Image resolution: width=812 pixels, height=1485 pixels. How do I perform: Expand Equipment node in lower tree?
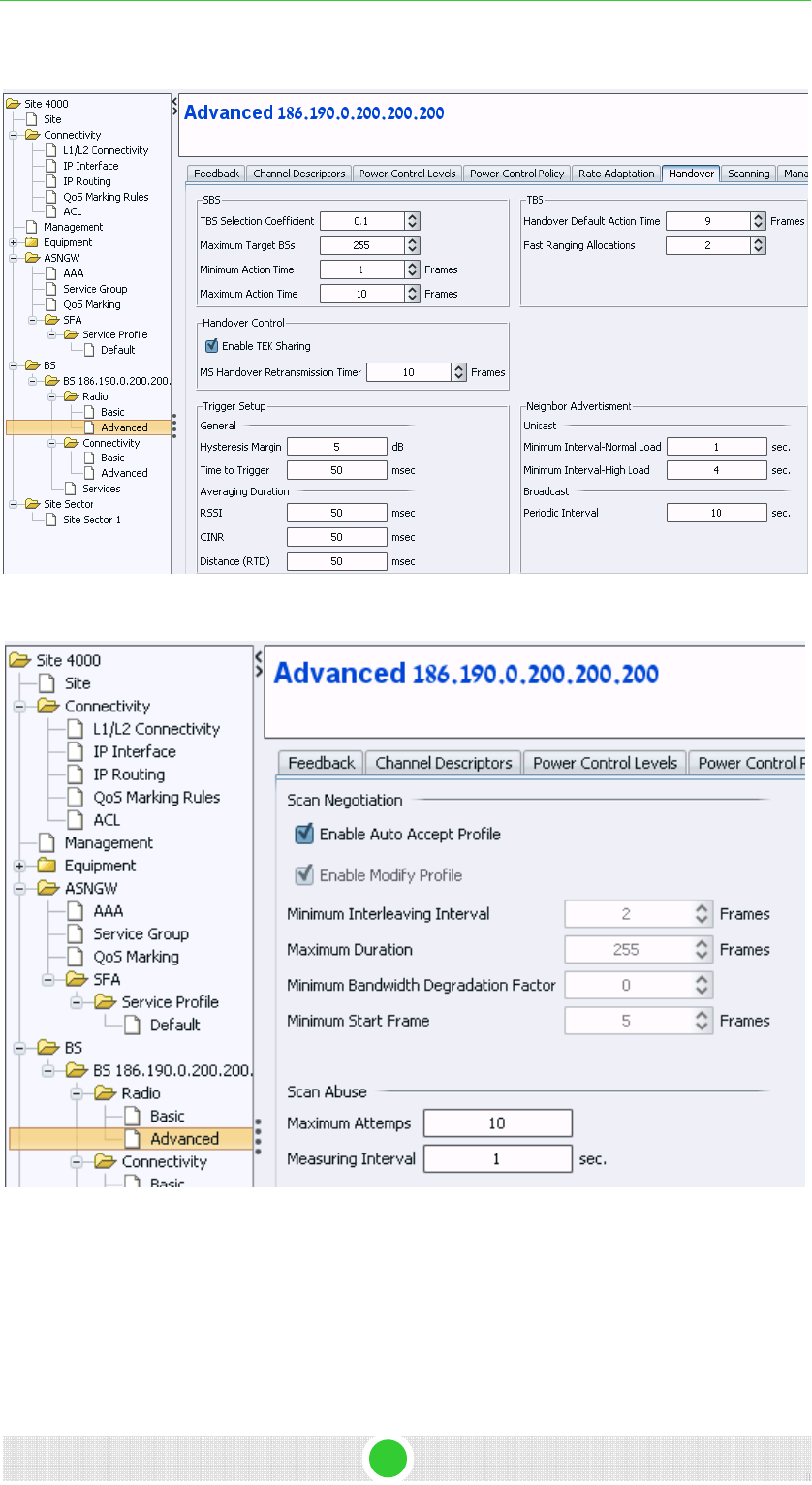pos(18,866)
